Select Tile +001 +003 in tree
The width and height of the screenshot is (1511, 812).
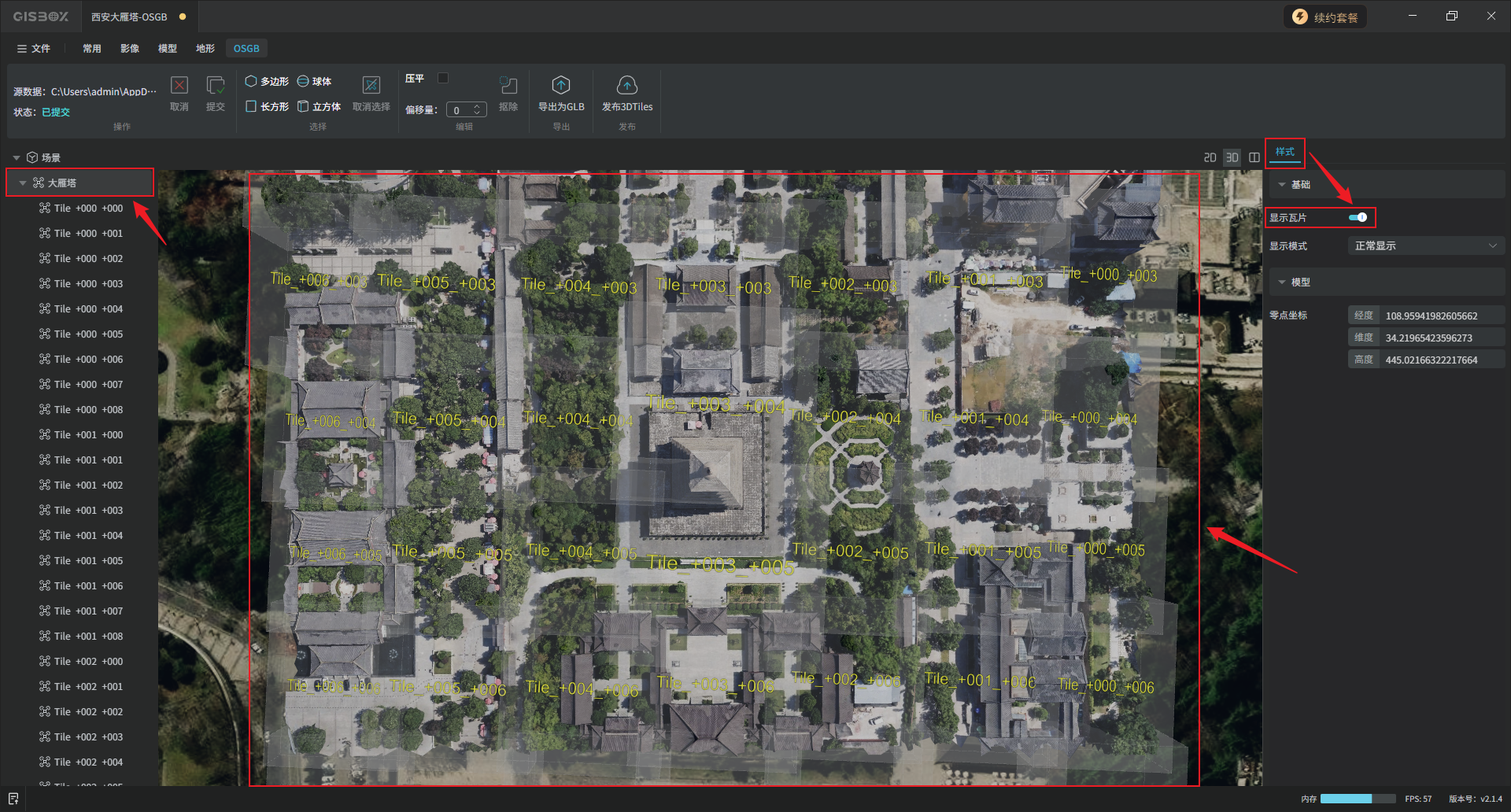coord(88,511)
